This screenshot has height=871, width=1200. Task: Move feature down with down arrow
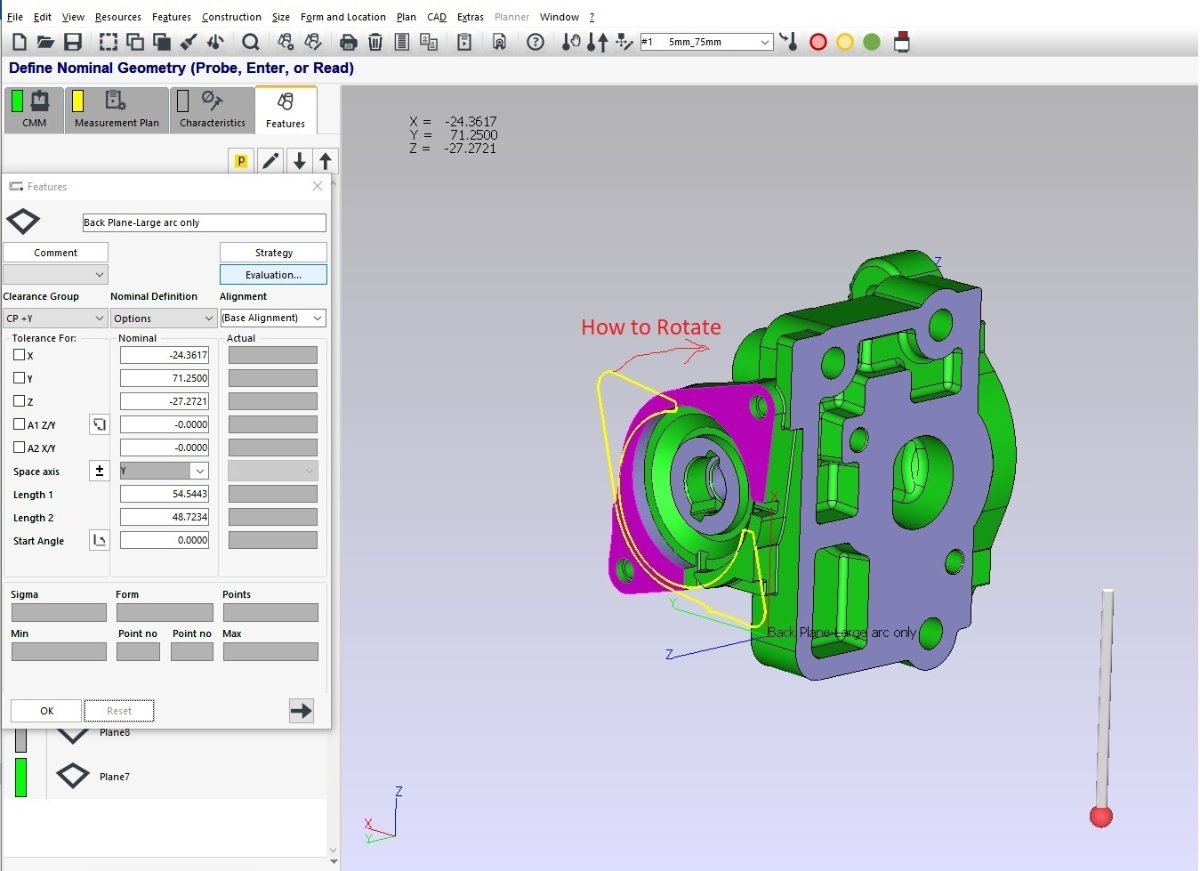[299, 161]
